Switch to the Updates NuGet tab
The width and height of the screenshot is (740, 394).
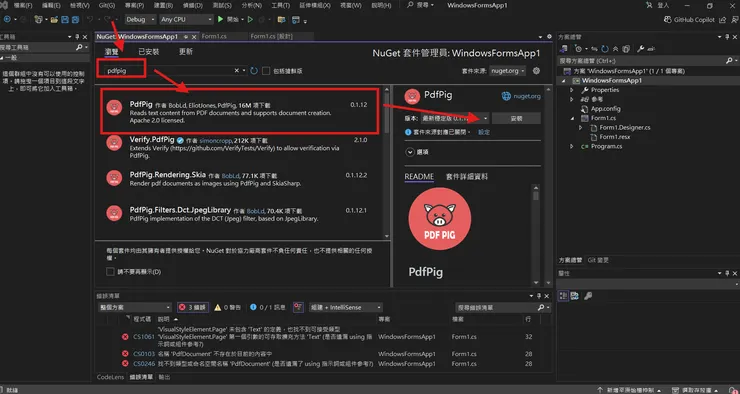coord(185,52)
